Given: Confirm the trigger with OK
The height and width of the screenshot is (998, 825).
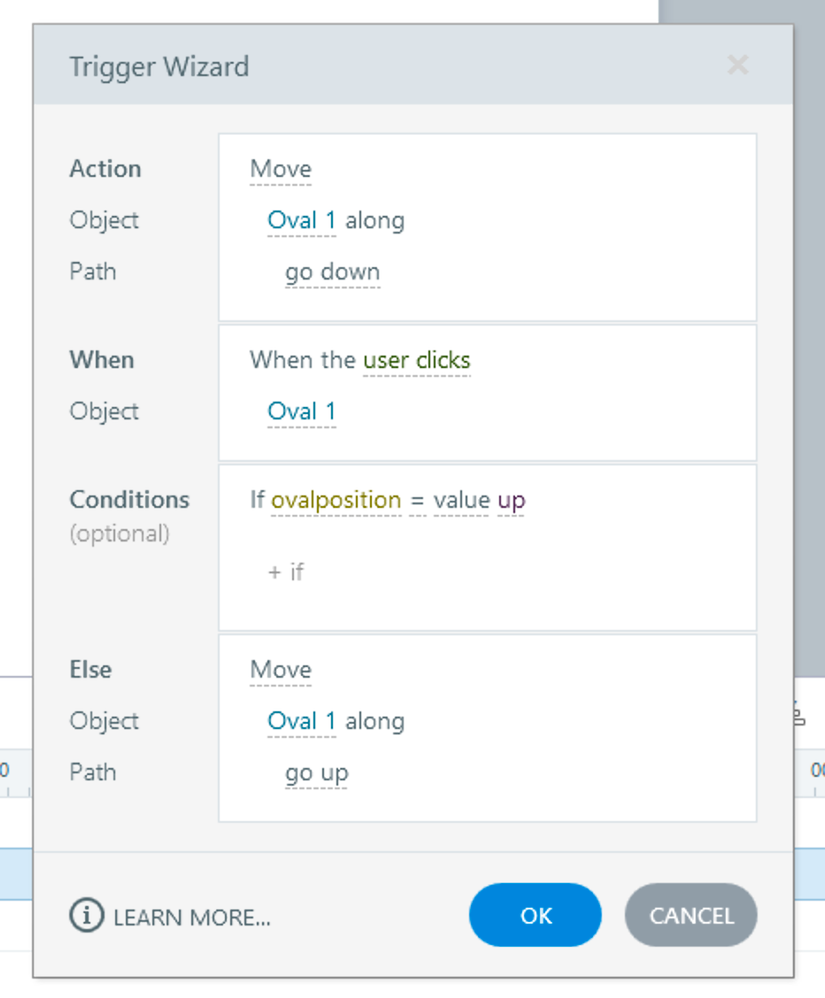Looking at the screenshot, I should 535,915.
